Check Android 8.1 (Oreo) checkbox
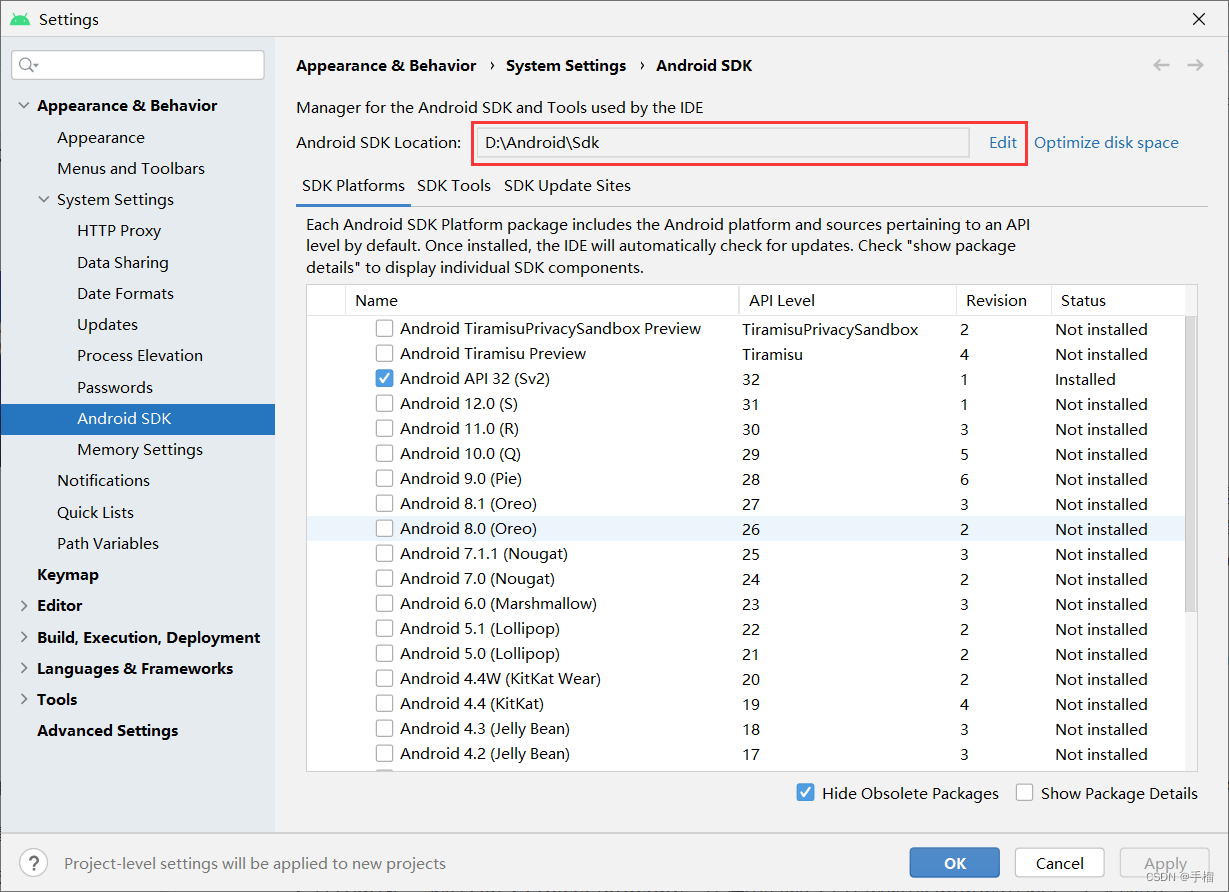The width and height of the screenshot is (1229, 892). (x=384, y=503)
